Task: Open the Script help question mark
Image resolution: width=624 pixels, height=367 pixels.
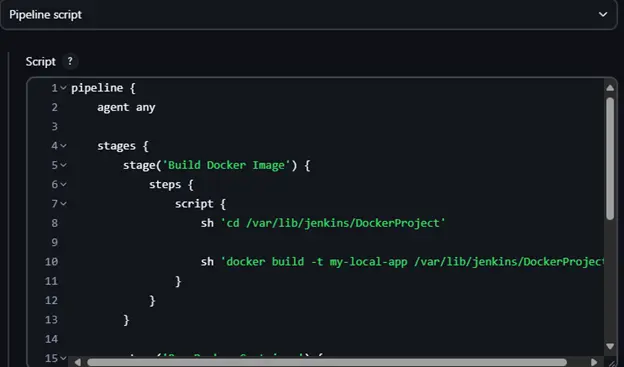Action: [x=70, y=61]
